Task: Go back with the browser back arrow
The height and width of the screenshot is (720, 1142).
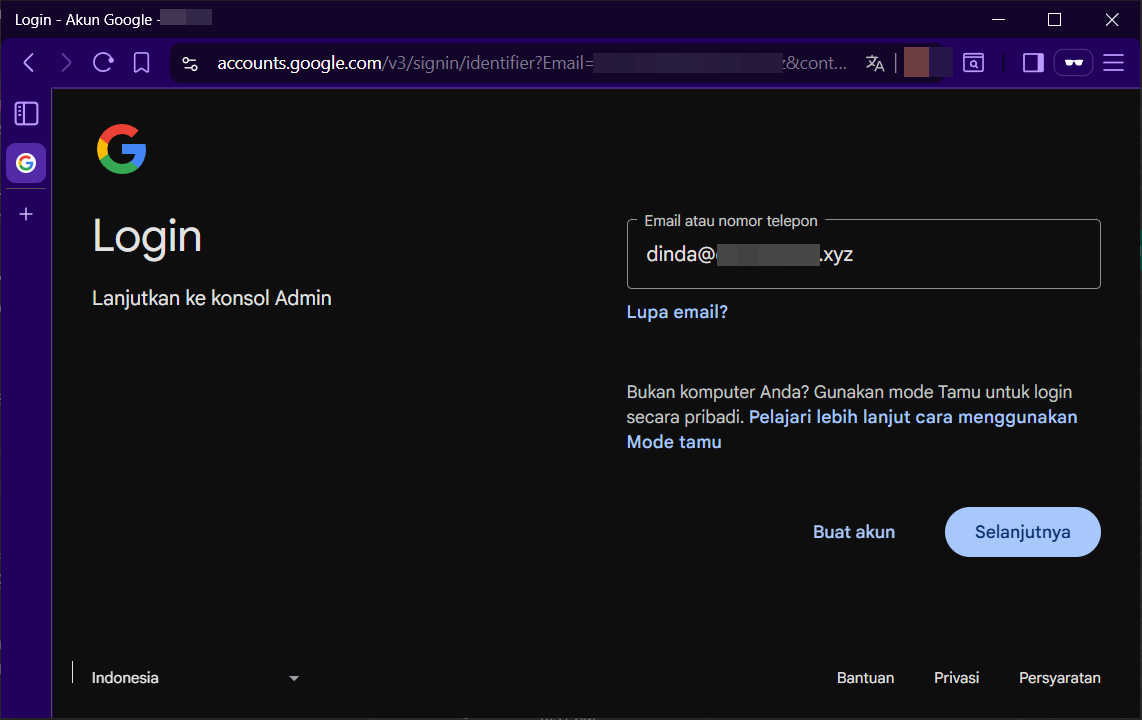Action: 29,63
